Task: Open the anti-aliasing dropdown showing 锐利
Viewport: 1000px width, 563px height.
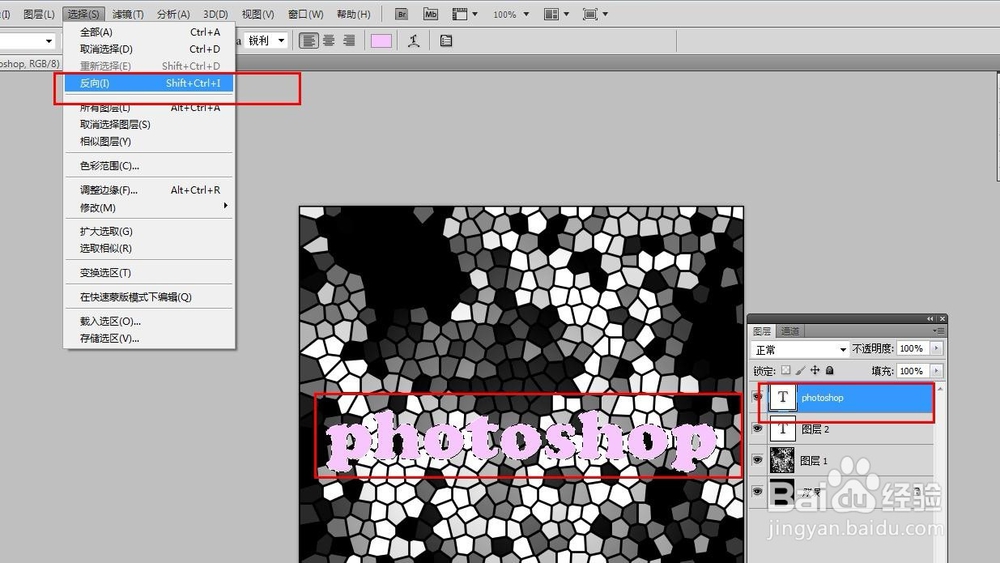Action: pyautogui.click(x=266, y=41)
